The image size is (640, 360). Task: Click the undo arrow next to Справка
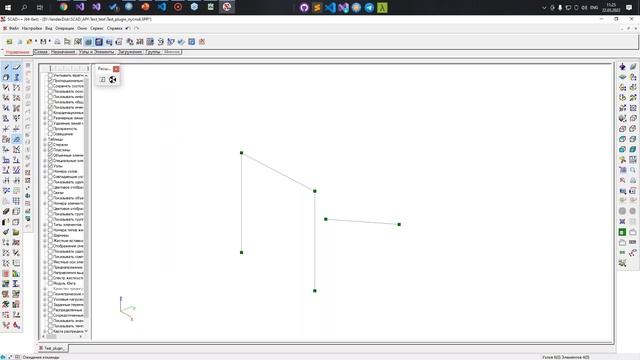click(128, 29)
